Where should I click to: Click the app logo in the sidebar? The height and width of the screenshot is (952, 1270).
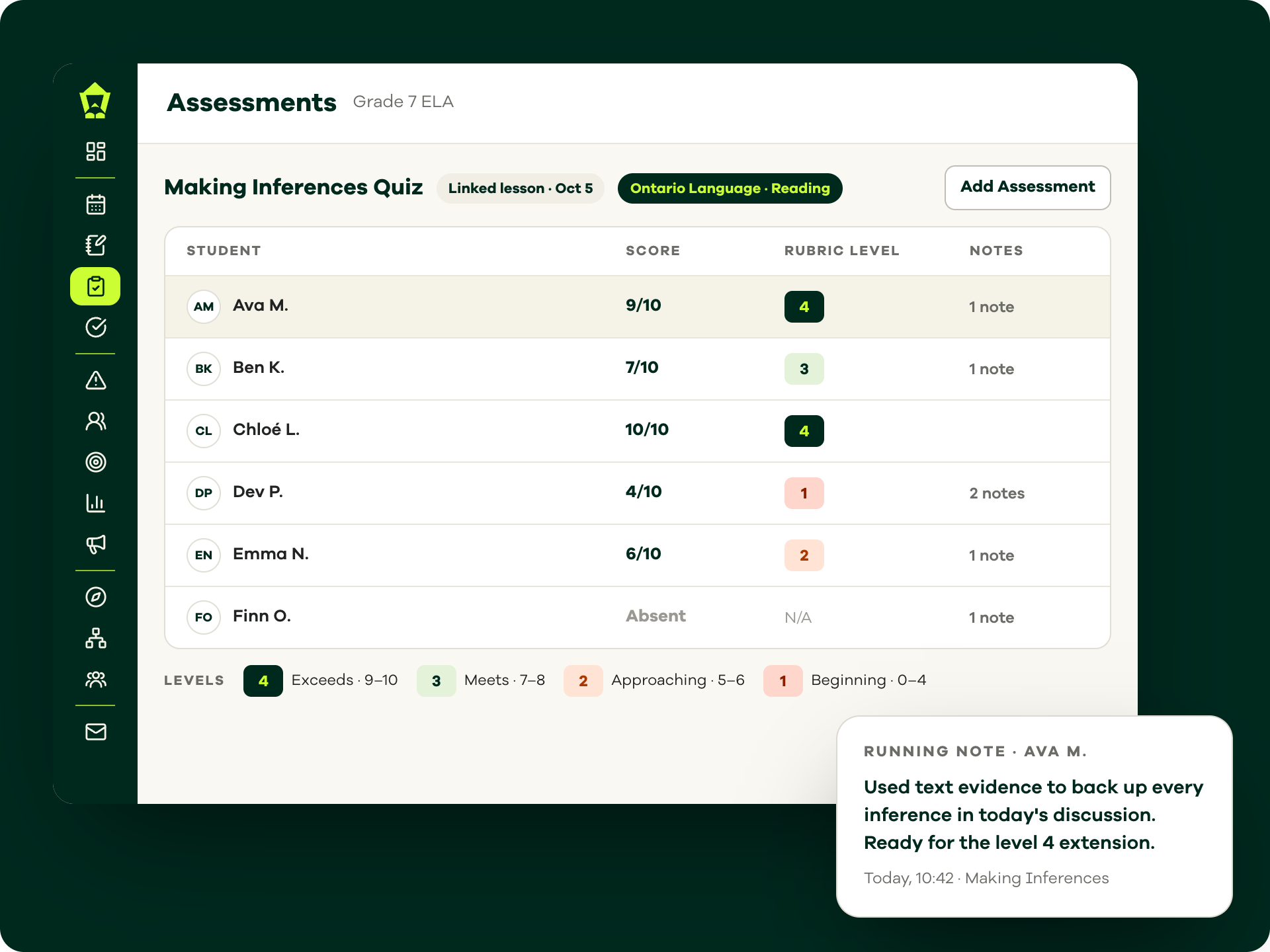pyautogui.click(x=95, y=100)
